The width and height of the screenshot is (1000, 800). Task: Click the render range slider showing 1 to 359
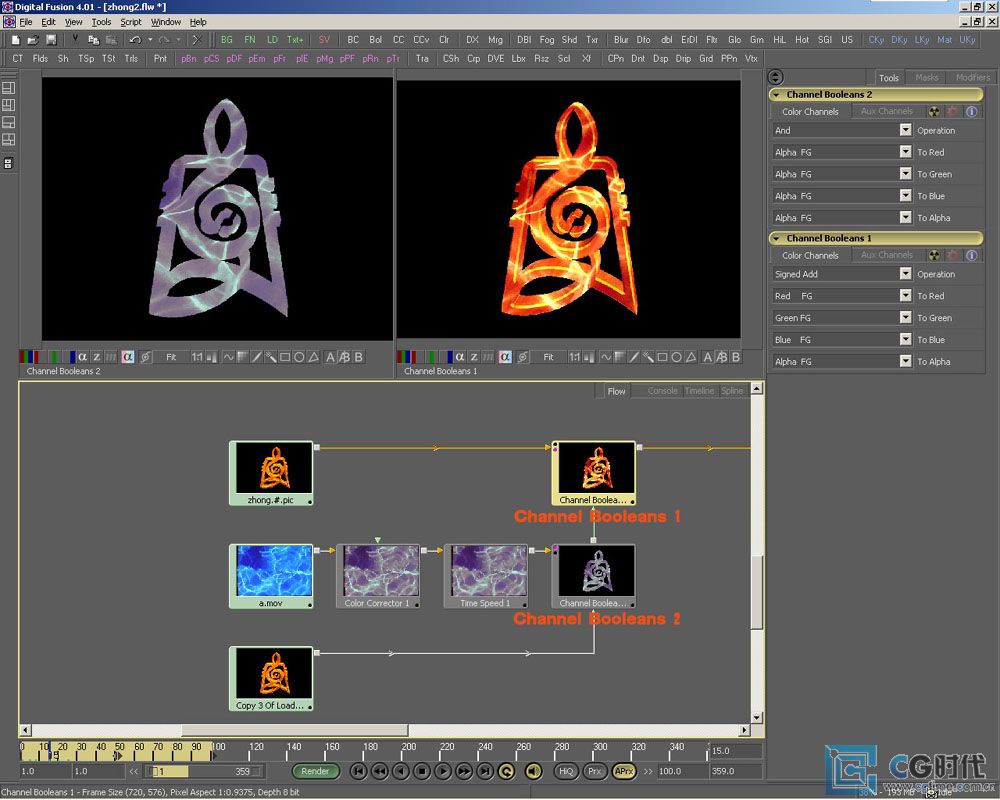point(204,771)
